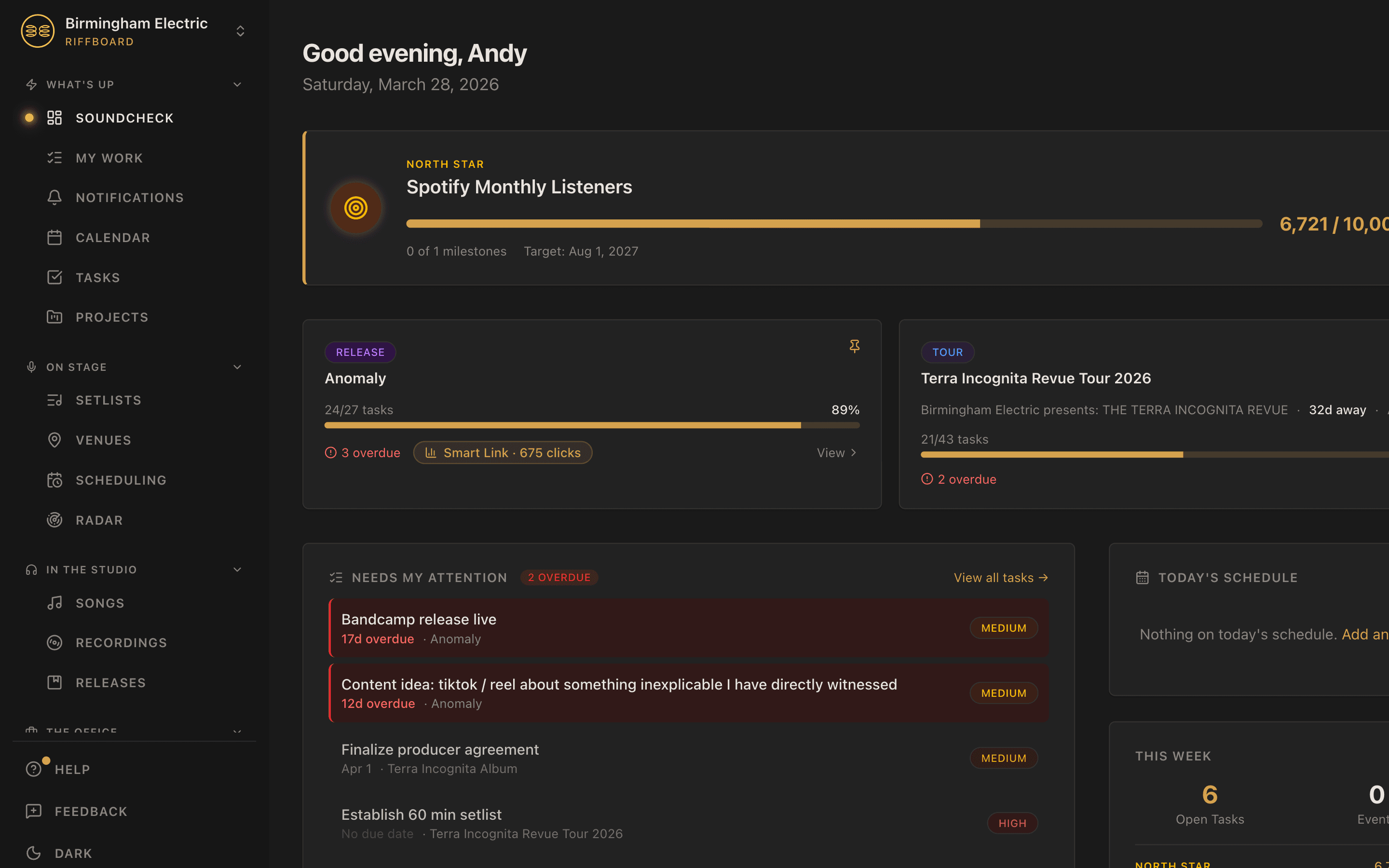Image resolution: width=1389 pixels, height=868 pixels.
Task: Collapse the ON STAGE section
Action: (237, 367)
